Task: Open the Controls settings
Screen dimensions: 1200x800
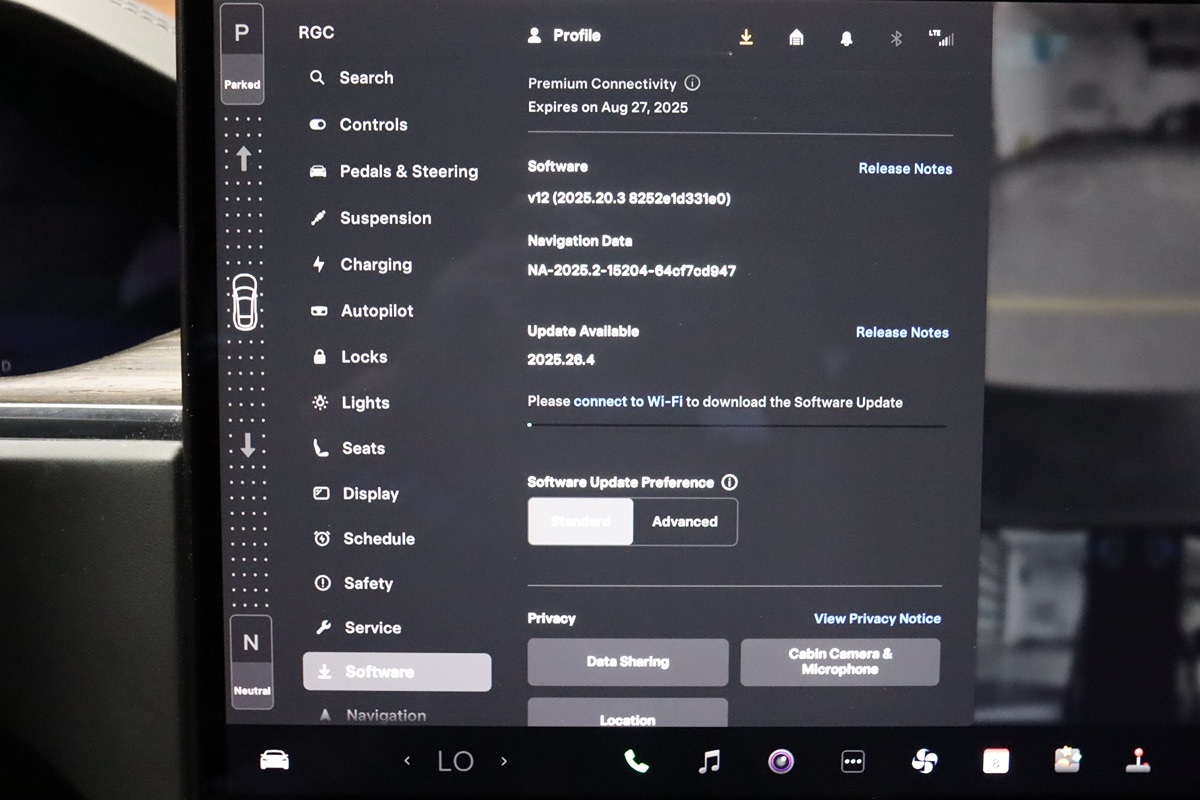Action: click(359, 125)
